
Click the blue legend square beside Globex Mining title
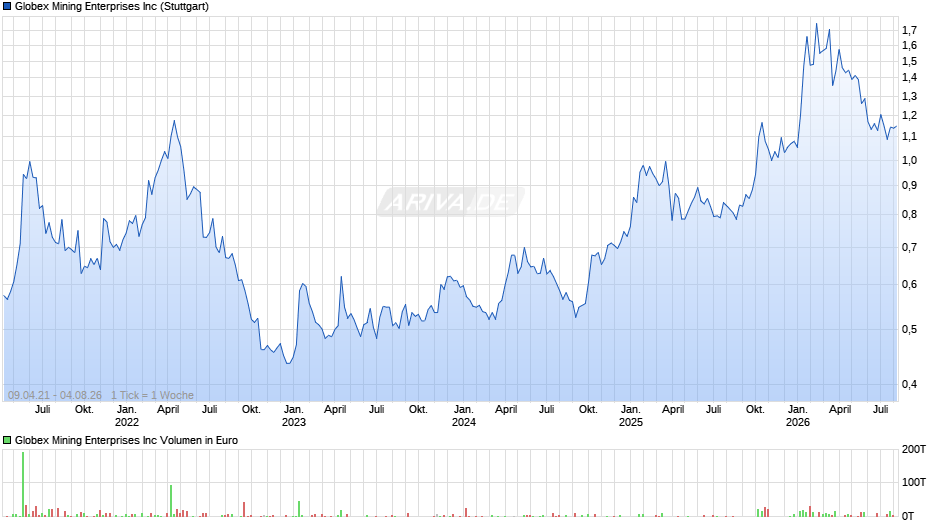(7, 7)
